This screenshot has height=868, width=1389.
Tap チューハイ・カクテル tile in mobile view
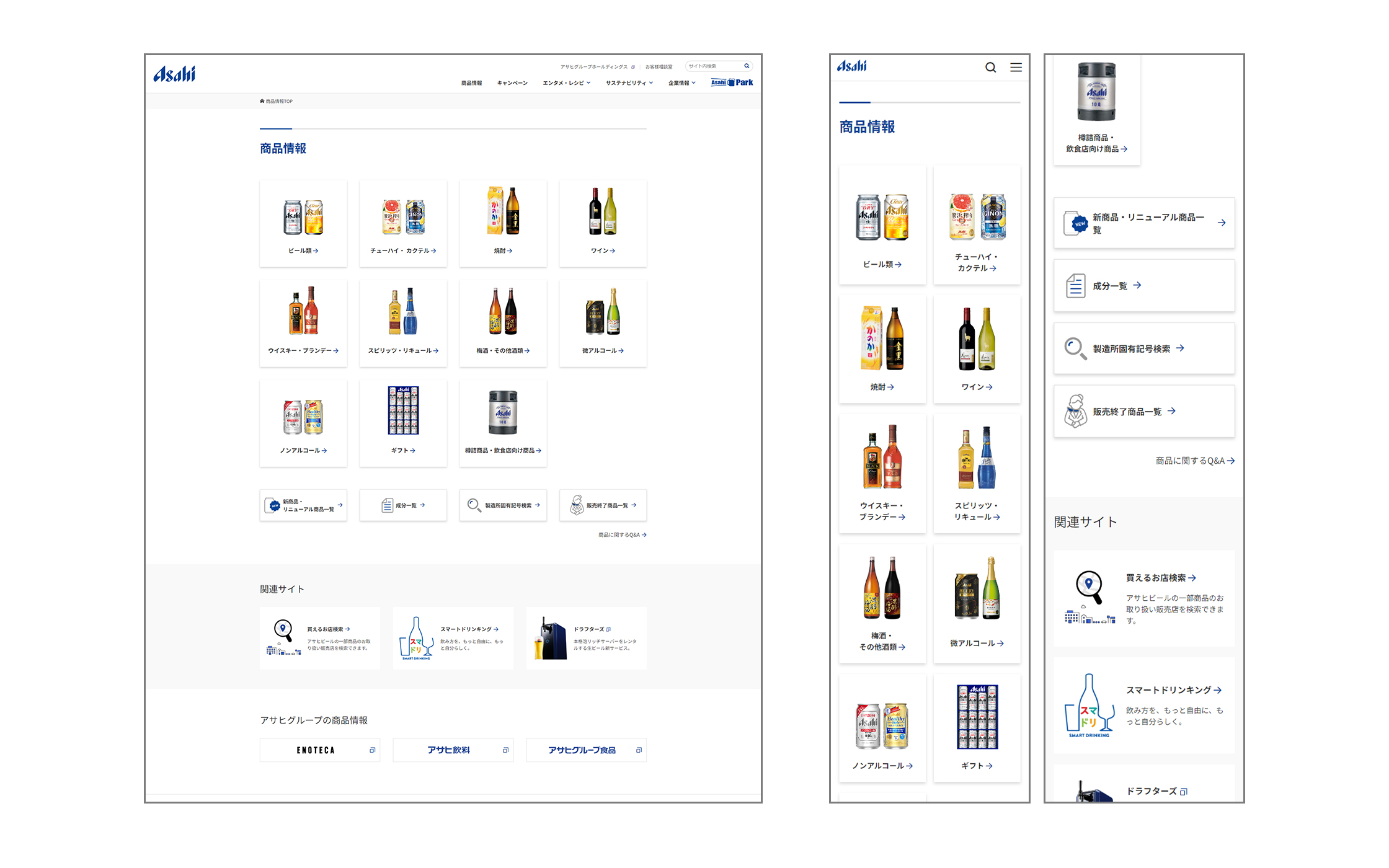[977, 225]
